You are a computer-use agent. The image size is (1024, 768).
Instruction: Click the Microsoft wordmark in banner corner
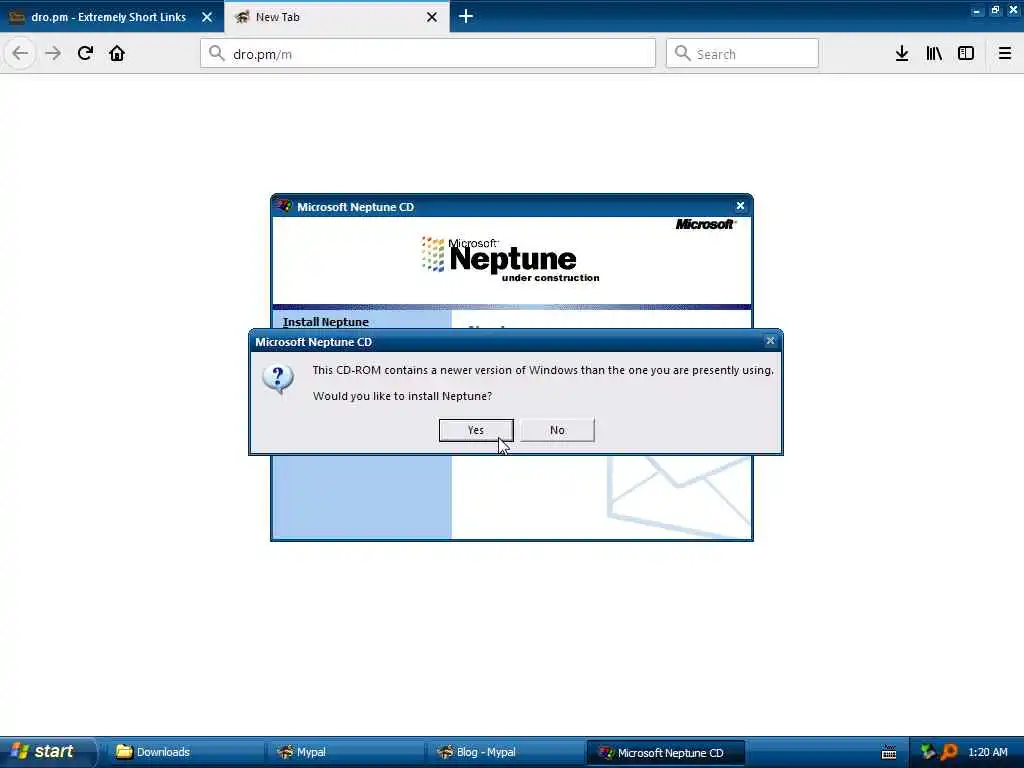[x=705, y=225]
